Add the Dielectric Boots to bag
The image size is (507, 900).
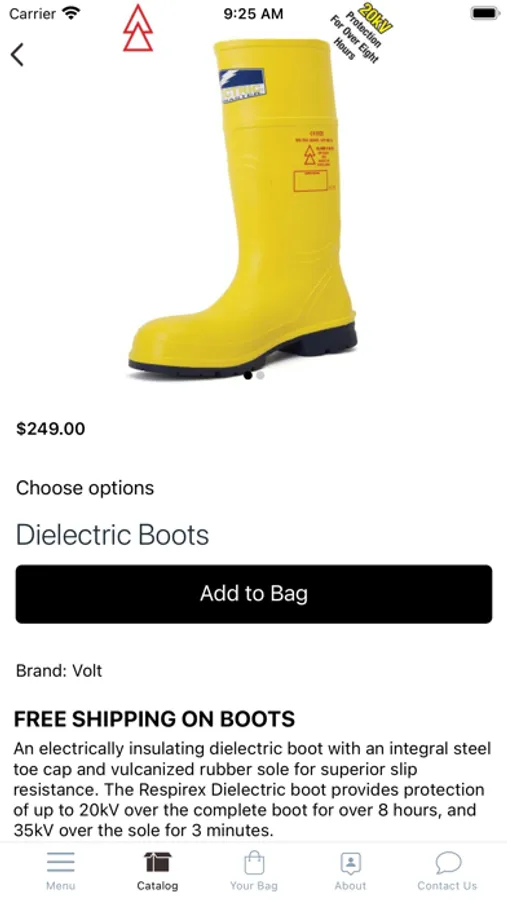pos(254,593)
